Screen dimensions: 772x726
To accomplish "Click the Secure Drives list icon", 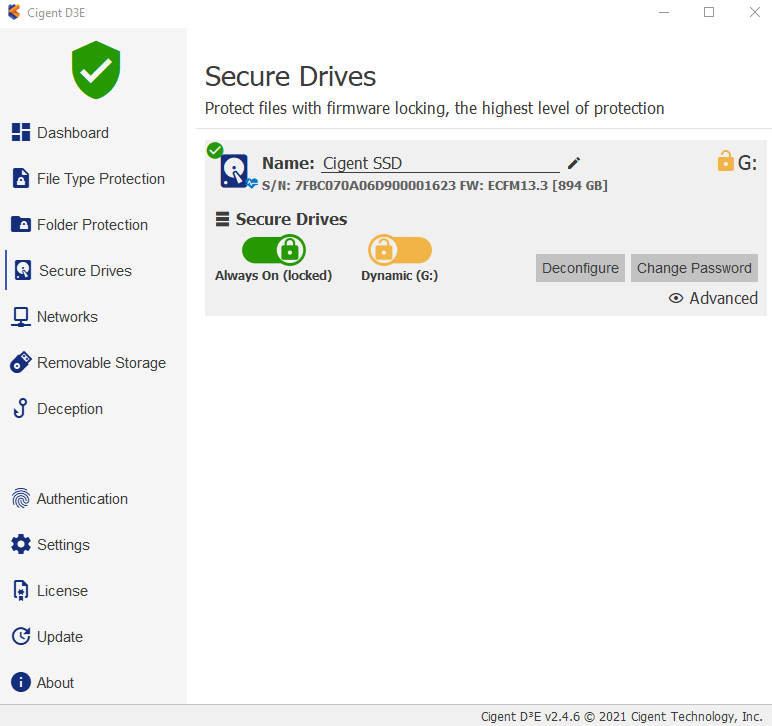I will click(223, 219).
